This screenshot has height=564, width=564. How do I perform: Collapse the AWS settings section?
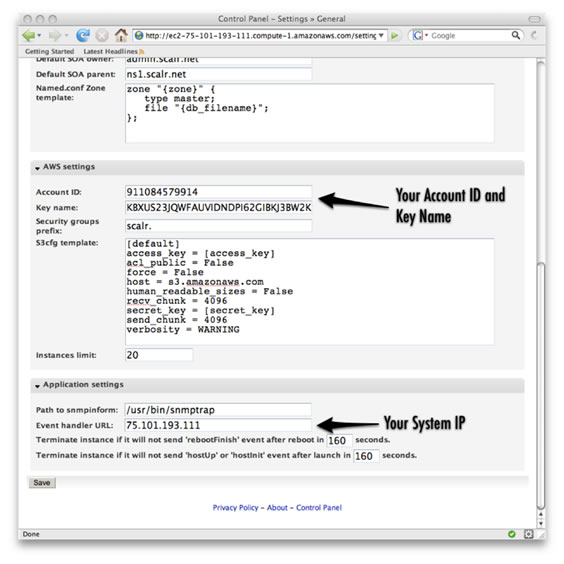pyautogui.click(x=37, y=168)
